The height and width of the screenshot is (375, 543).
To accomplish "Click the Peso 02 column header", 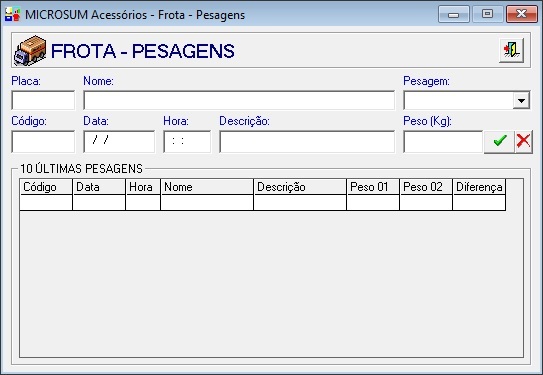I will tap(426, 187).
